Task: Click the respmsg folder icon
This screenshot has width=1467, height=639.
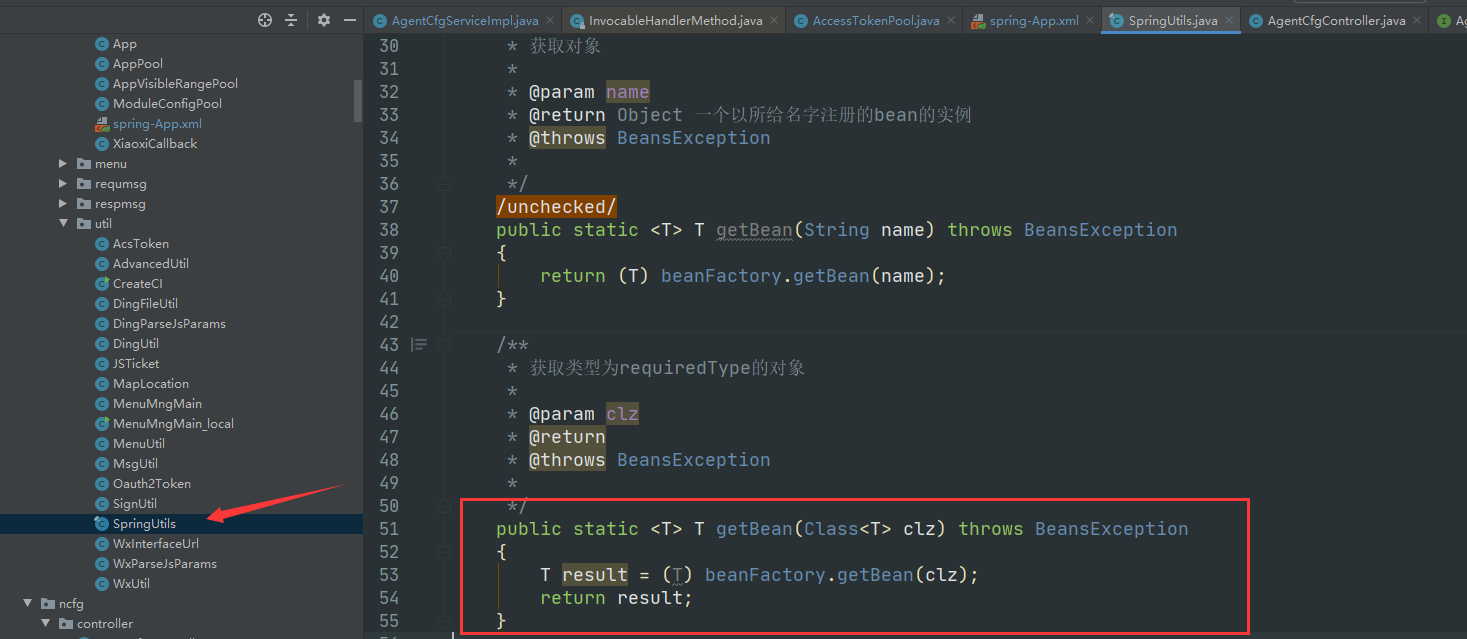Action: [84, 204]
